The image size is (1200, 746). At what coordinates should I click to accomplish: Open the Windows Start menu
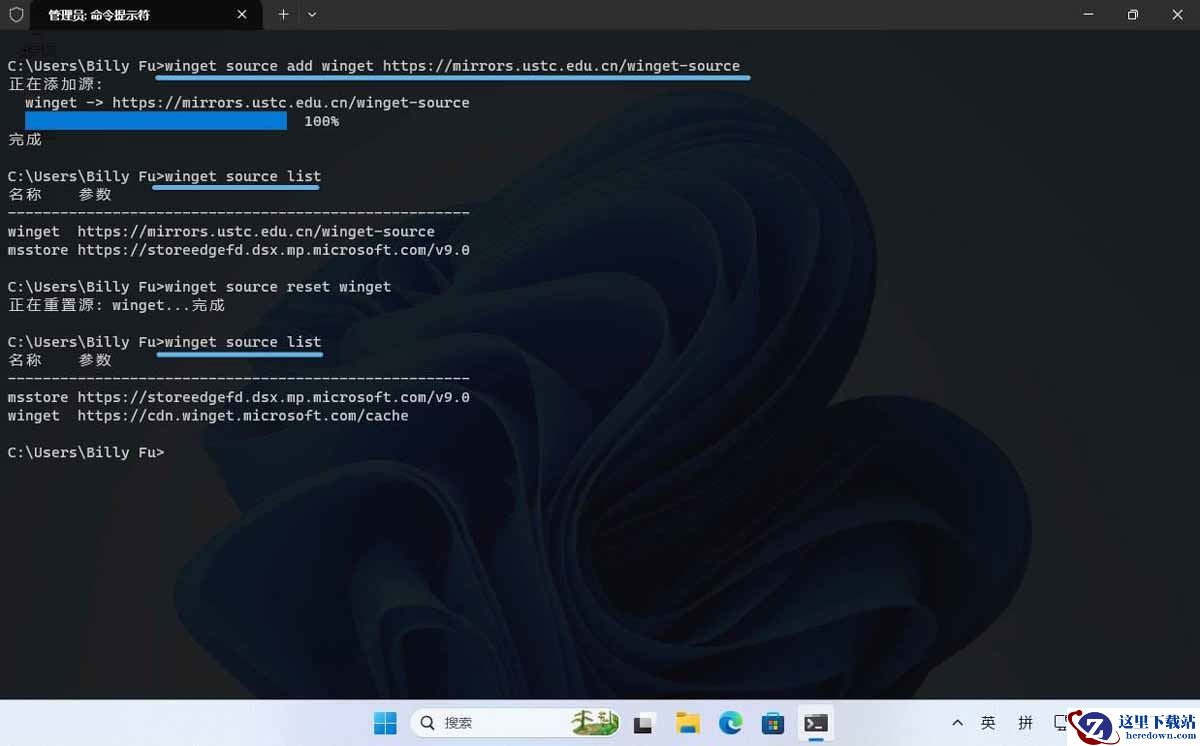384,723
